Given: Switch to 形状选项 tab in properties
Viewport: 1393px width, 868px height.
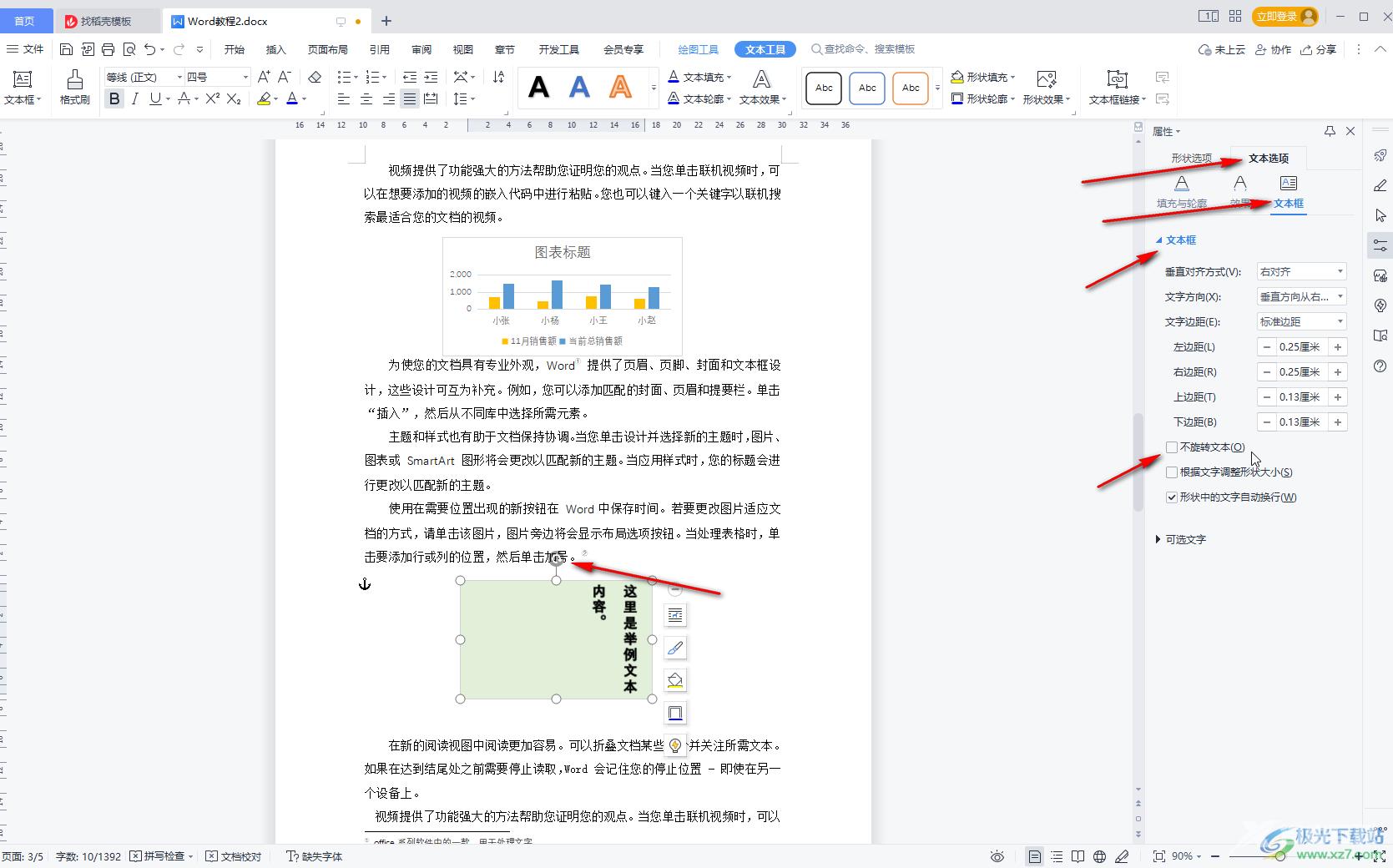Looking at the screenshot, I should 1191,158.
